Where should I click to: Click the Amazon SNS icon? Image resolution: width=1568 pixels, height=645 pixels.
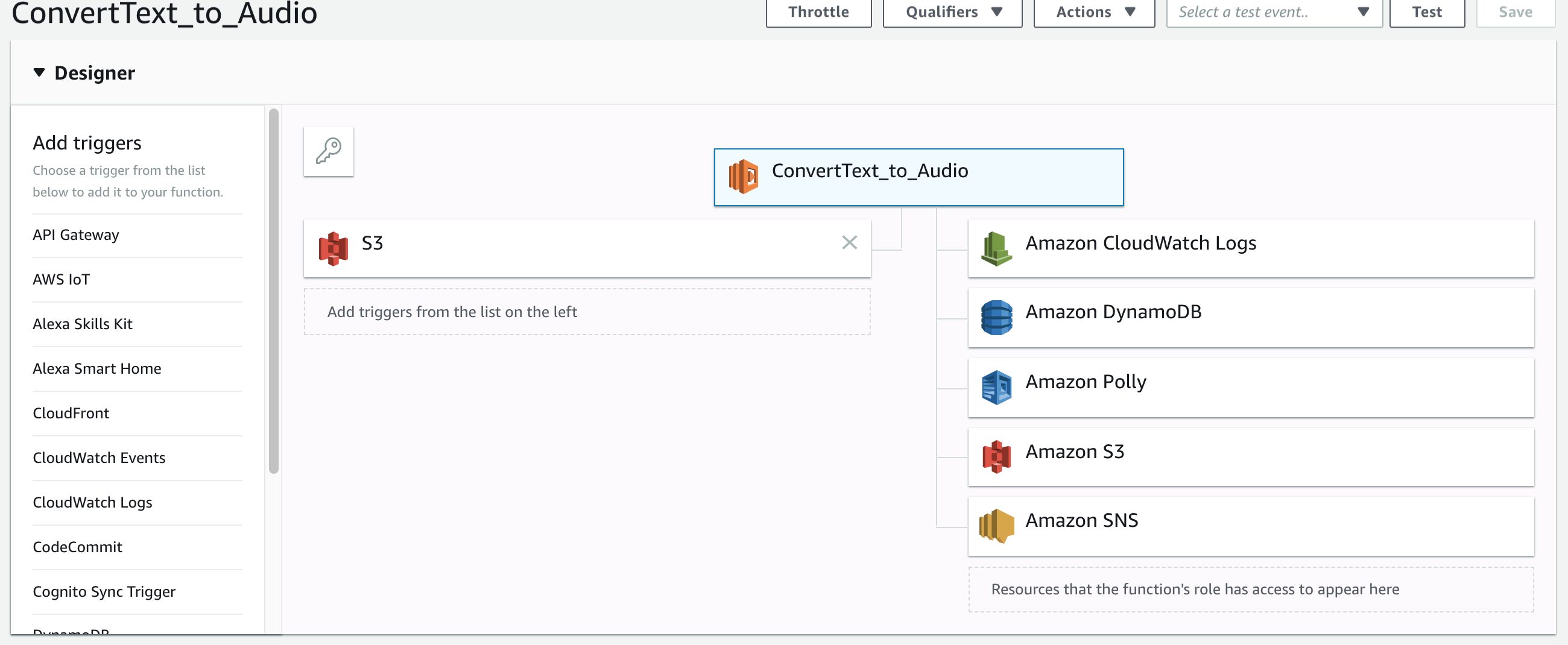[996, 525]
